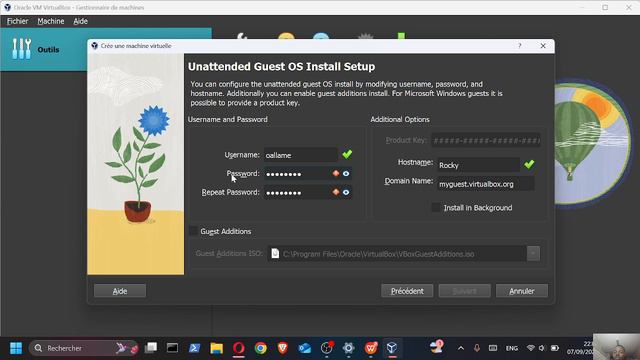
Task: Open the Aide menu in menu bar
Action: [x=80, y=21]
